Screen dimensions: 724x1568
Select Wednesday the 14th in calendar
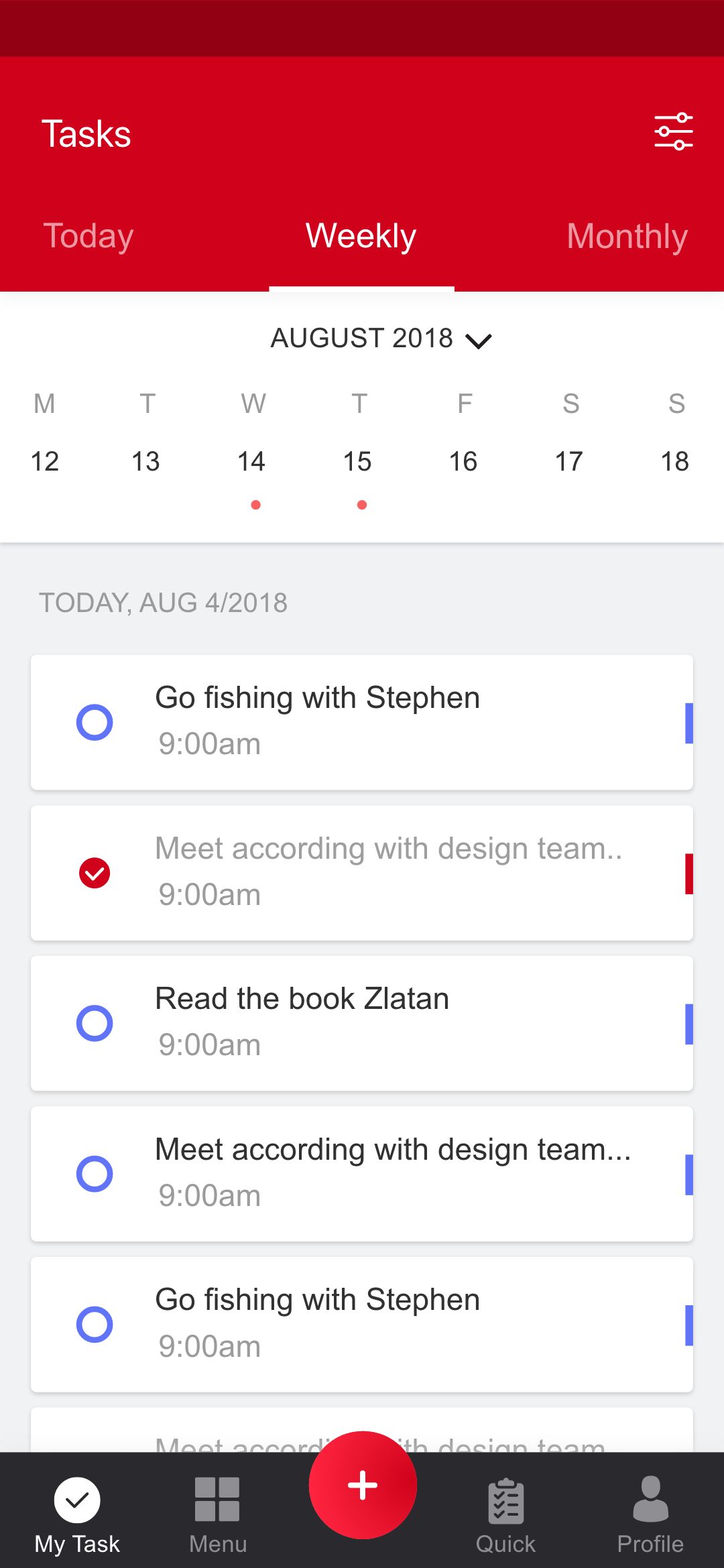click(252, 461)
